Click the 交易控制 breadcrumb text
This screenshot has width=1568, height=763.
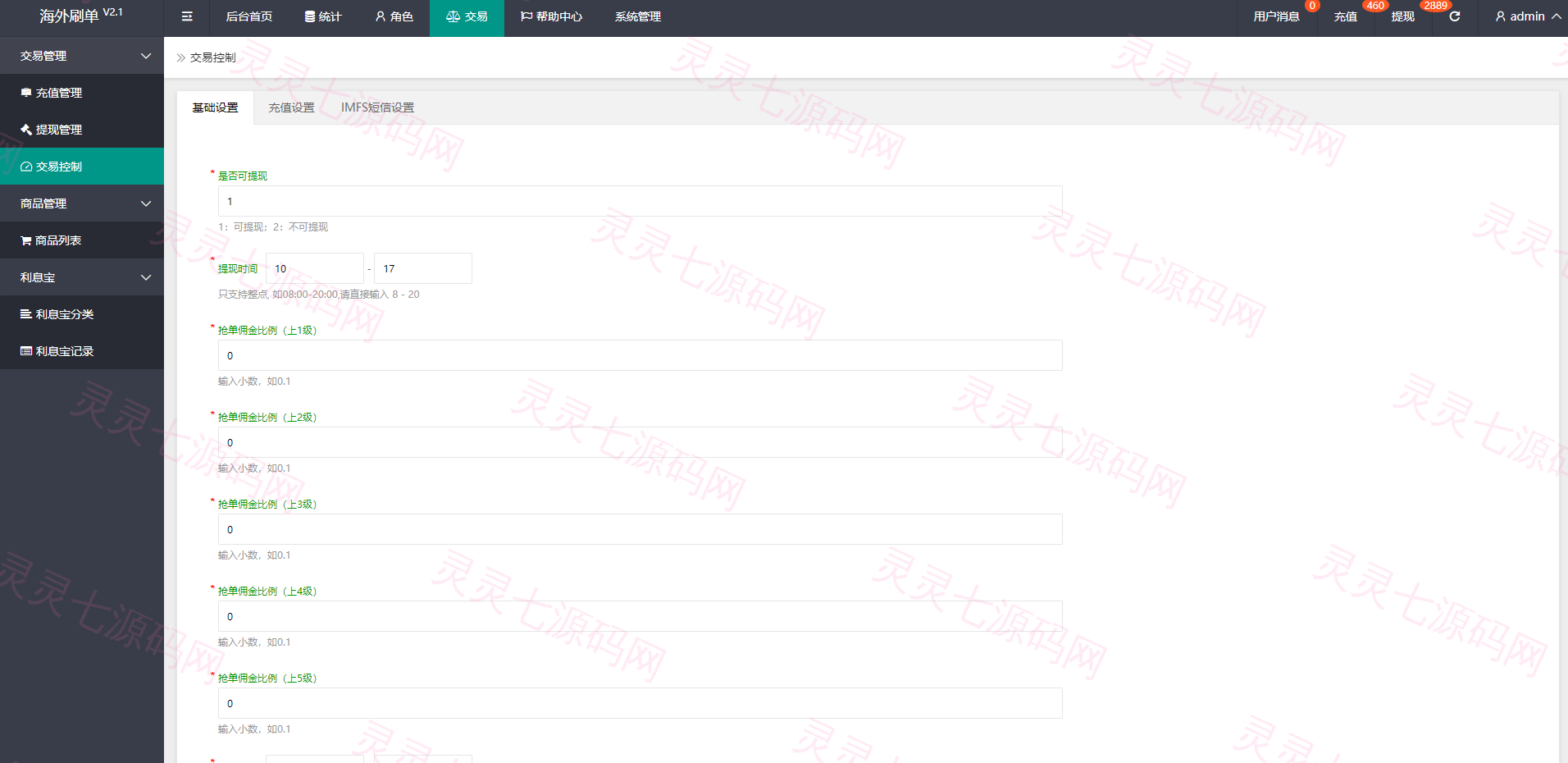coord(213,57)
